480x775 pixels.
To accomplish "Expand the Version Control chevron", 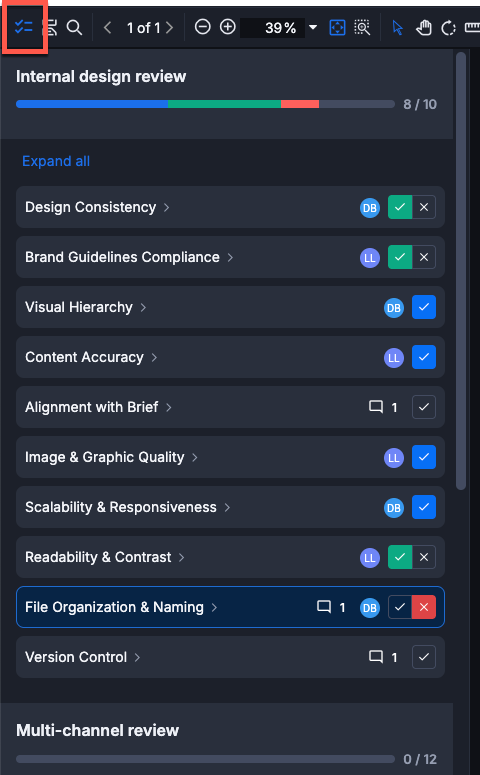I will 137,657.
